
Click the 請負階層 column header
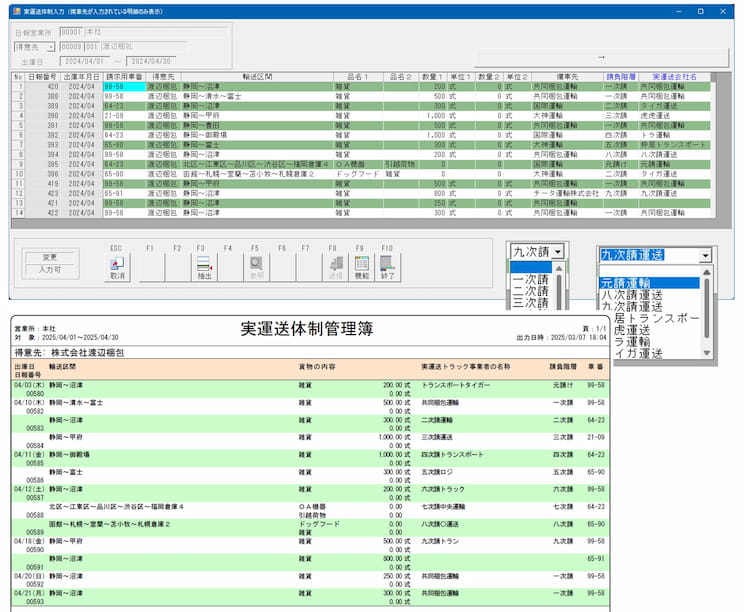[621, 77]
